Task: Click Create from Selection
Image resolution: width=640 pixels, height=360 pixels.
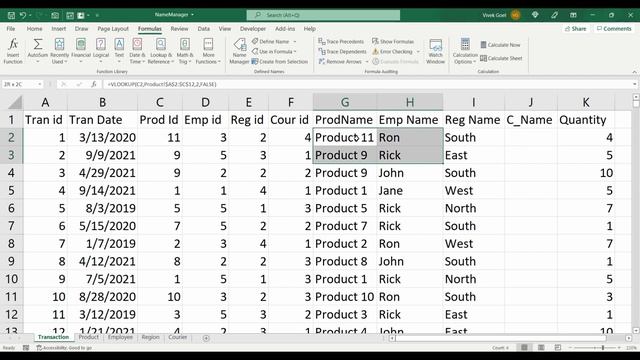Action: click(x=280, y=62)
